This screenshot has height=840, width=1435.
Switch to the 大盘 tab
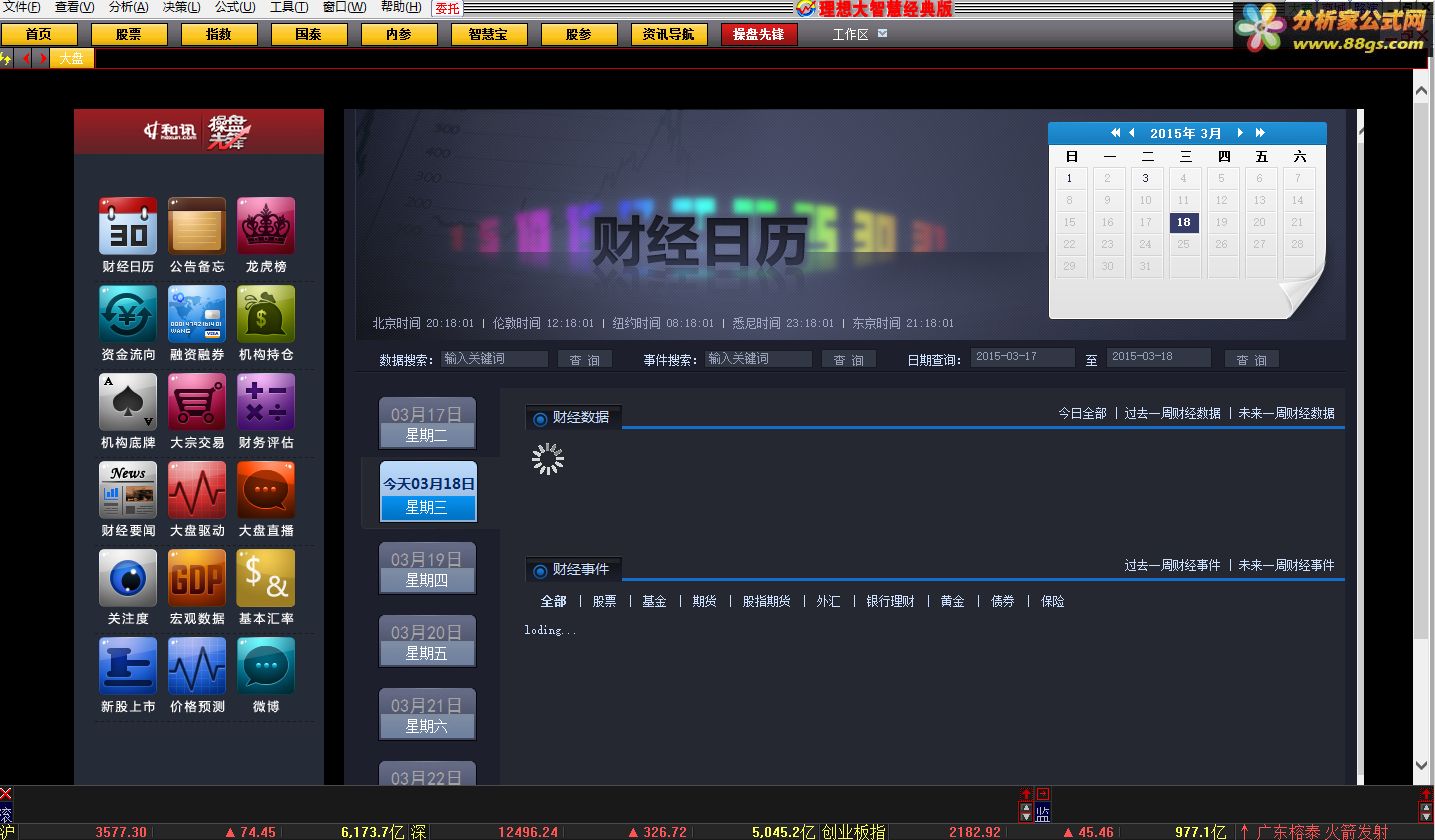72,59
